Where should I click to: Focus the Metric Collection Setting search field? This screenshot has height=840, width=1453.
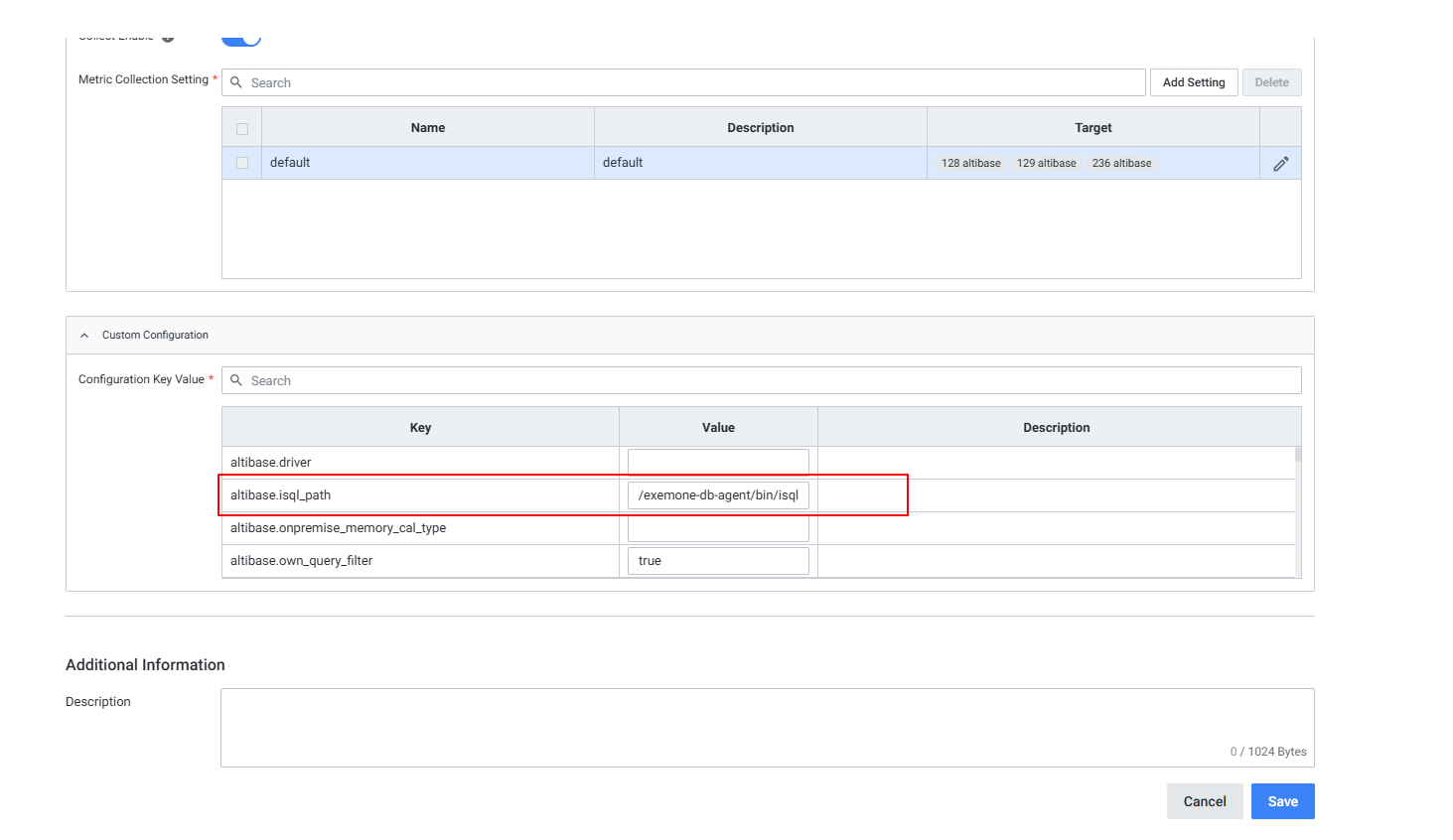[695, 82]
